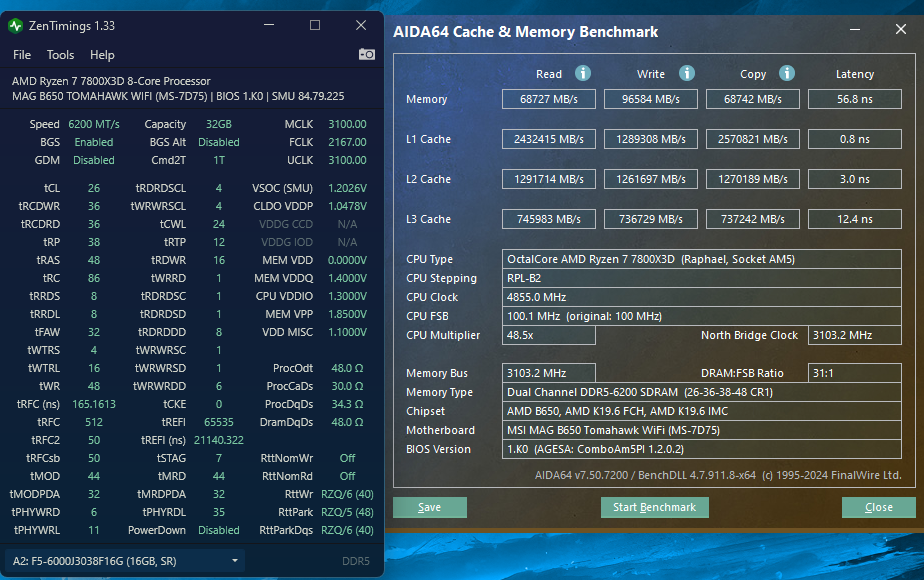Click the ZenTimings app logo icon
924x580 pixels.
[15, 26]
